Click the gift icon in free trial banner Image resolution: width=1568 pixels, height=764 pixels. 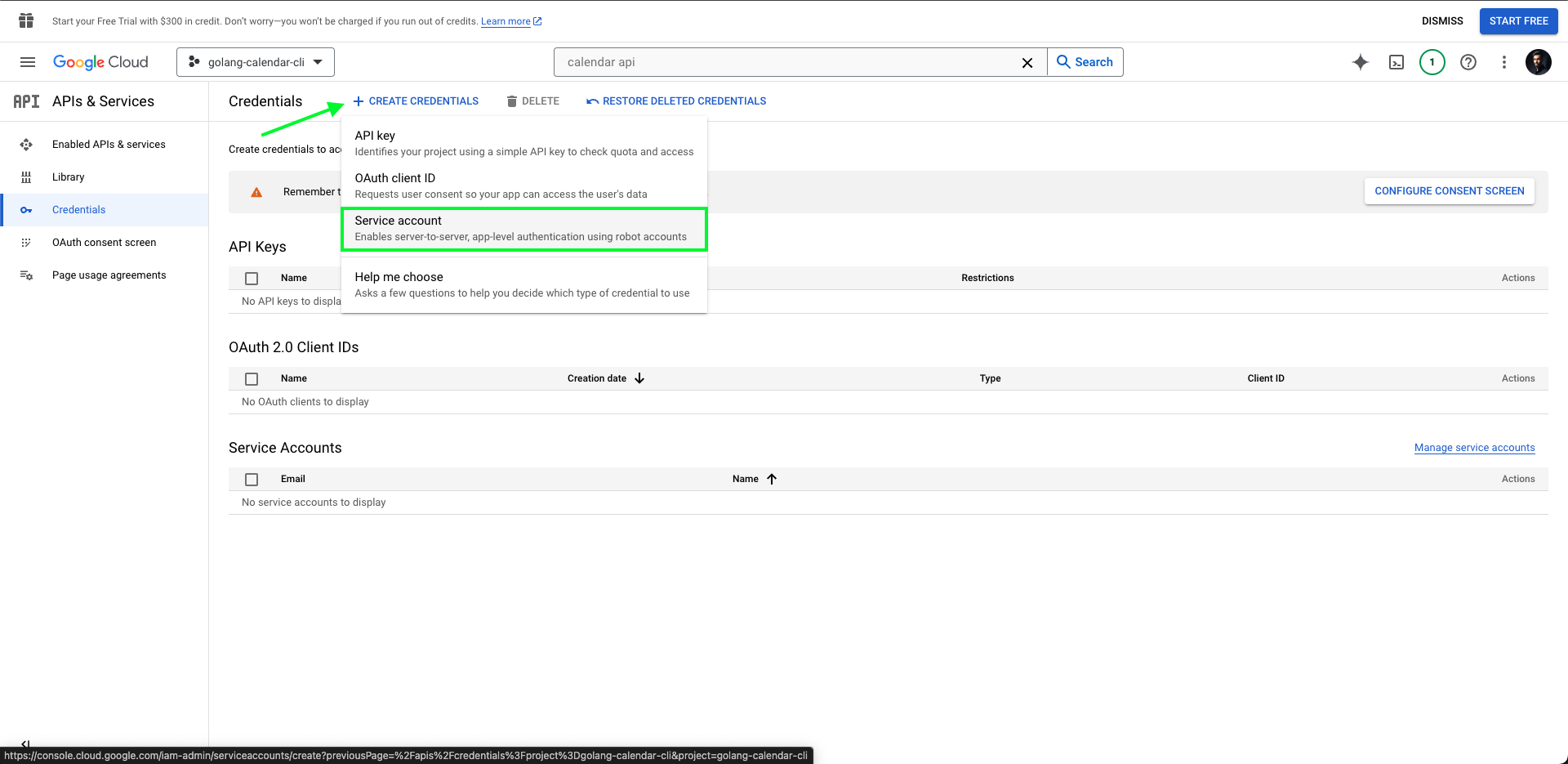(x=26, y=20)
